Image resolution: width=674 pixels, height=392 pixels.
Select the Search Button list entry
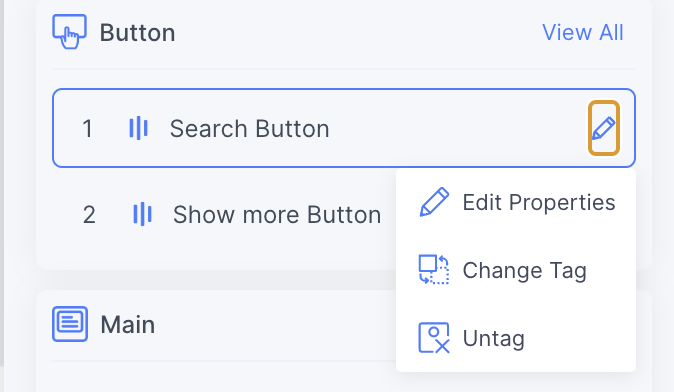(x=344, y=128)
